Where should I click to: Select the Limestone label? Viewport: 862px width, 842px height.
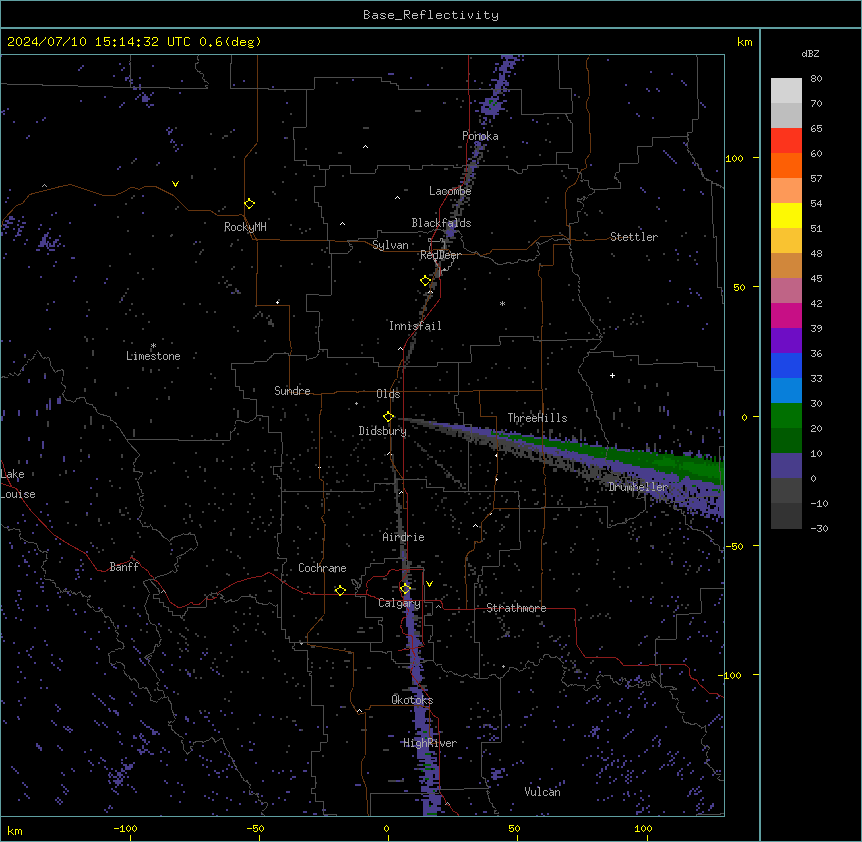tap(153, 356)
